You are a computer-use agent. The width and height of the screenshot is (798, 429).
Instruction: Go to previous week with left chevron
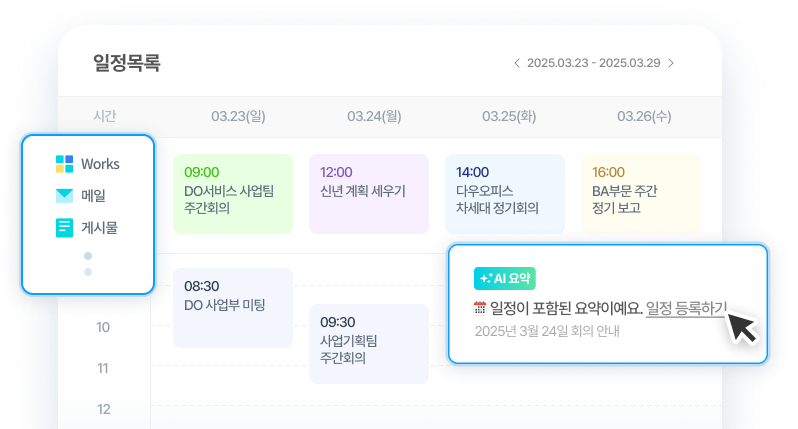coord(516,63)
